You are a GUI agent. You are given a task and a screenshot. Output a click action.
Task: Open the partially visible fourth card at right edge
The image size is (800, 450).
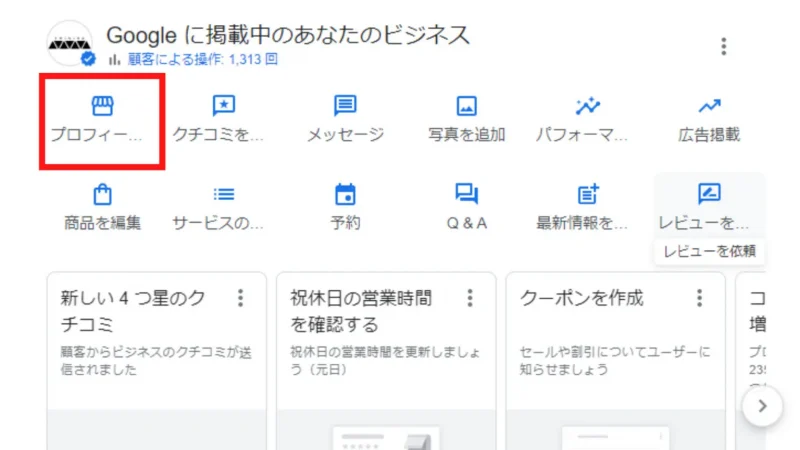tap(751, 361)
